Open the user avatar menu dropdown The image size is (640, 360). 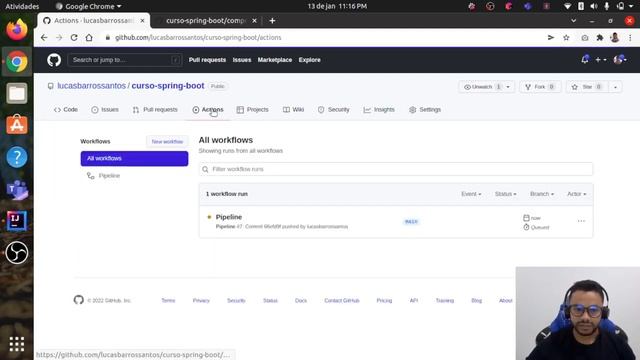(x=620, y=60)
